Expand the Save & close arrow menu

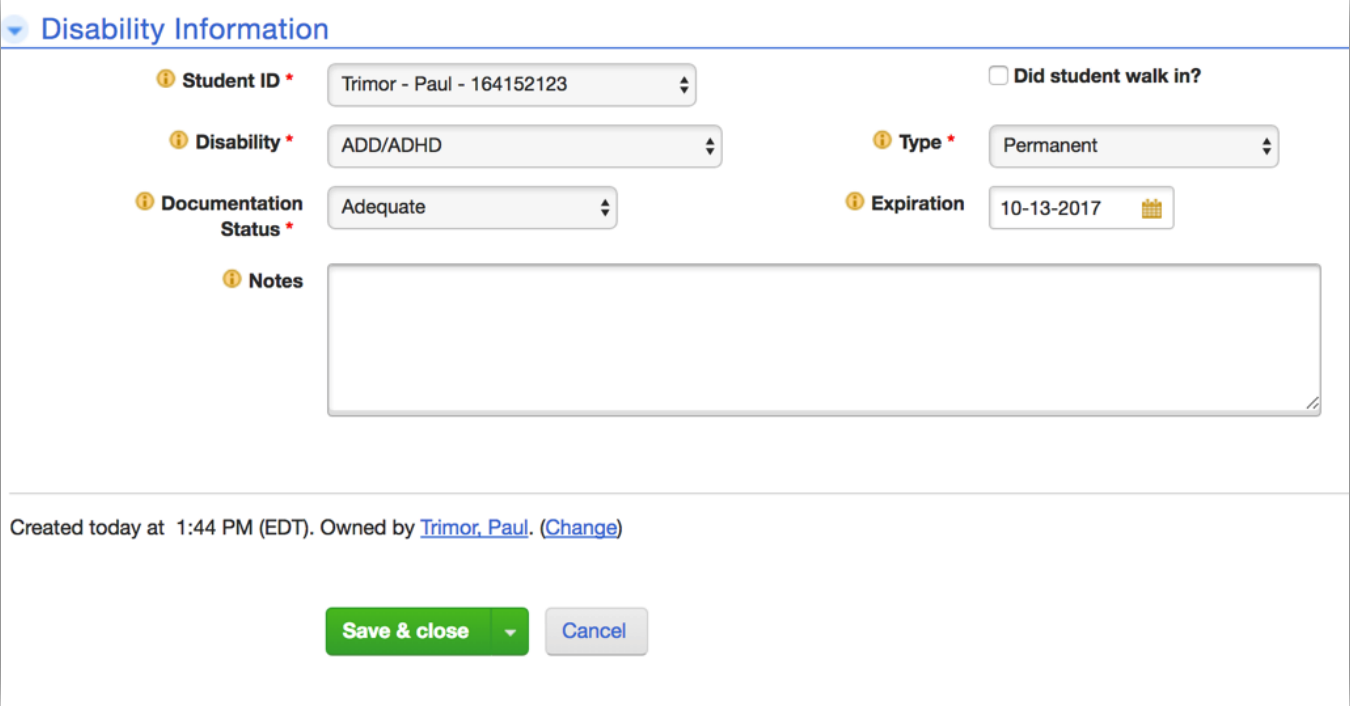tap(510, 632)
